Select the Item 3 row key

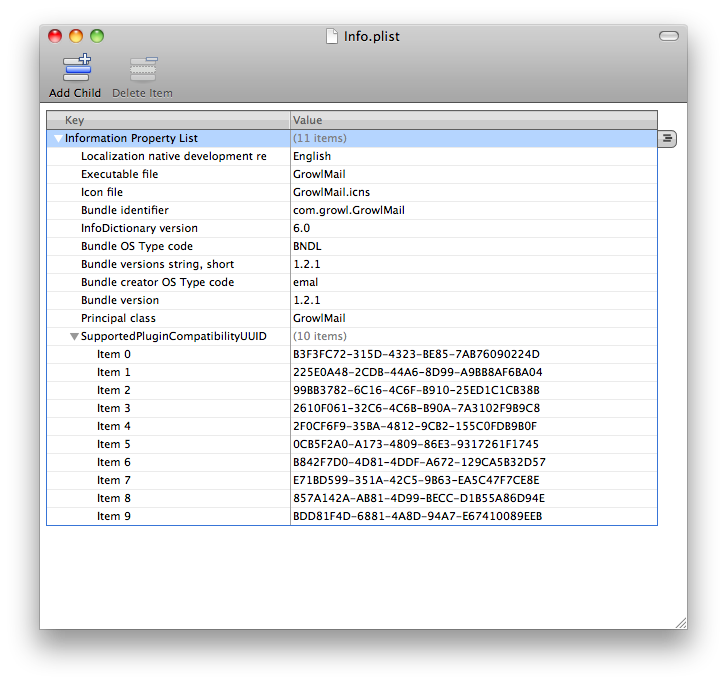[114, 409]
